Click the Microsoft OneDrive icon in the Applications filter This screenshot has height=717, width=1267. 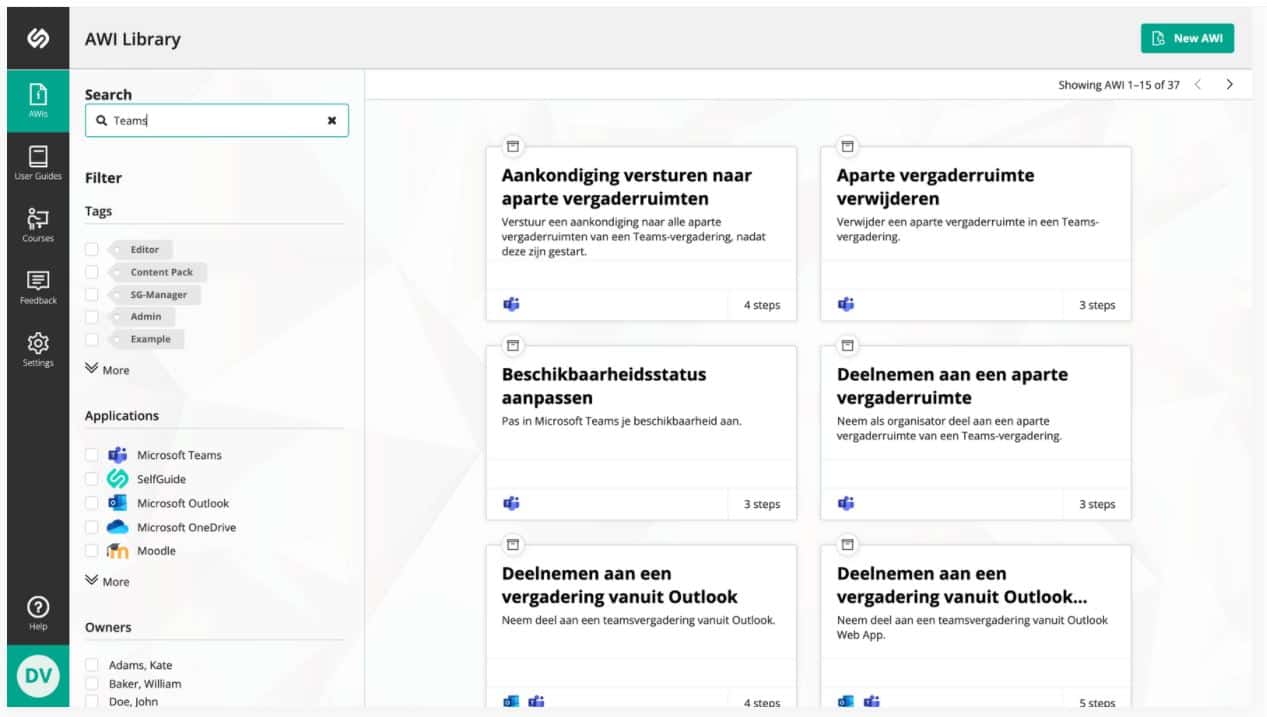pos(118,526)
